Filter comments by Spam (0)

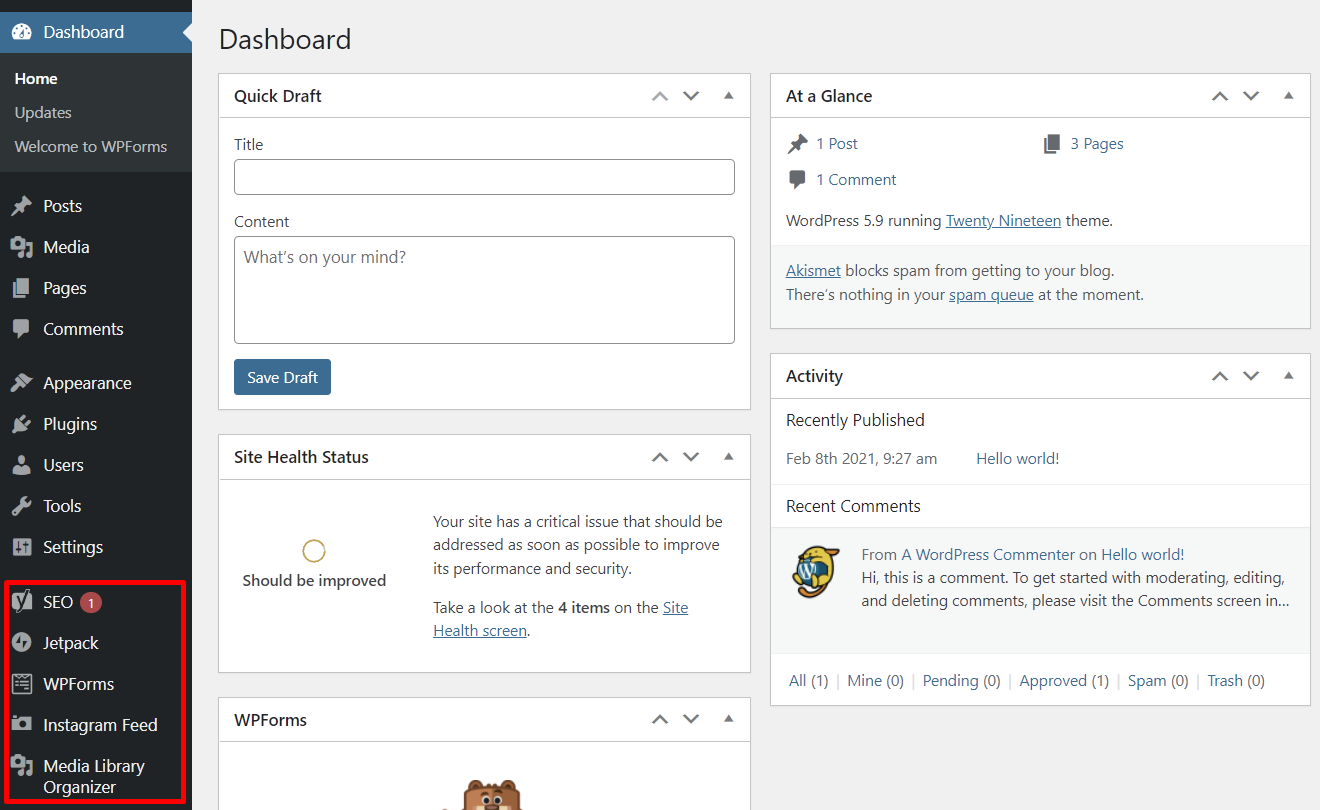point(1158,681)
